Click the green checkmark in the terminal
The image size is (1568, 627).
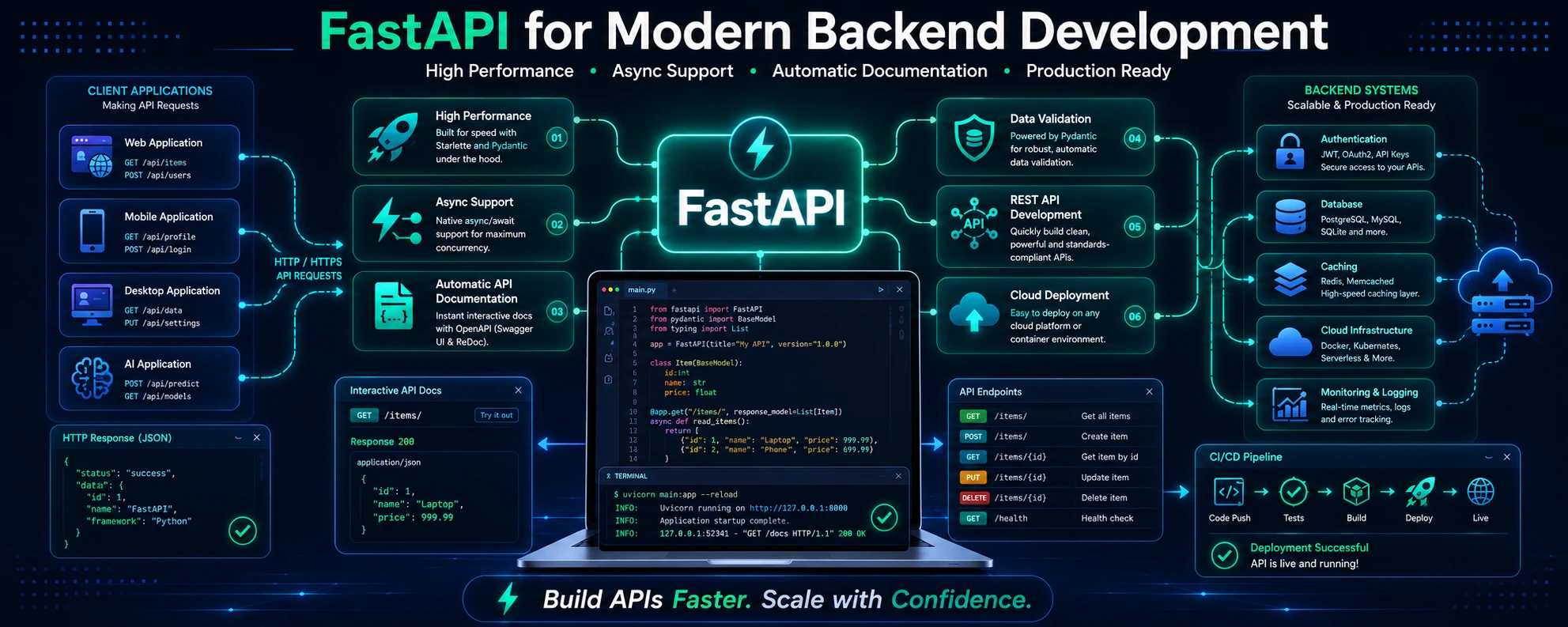[884, 518]
